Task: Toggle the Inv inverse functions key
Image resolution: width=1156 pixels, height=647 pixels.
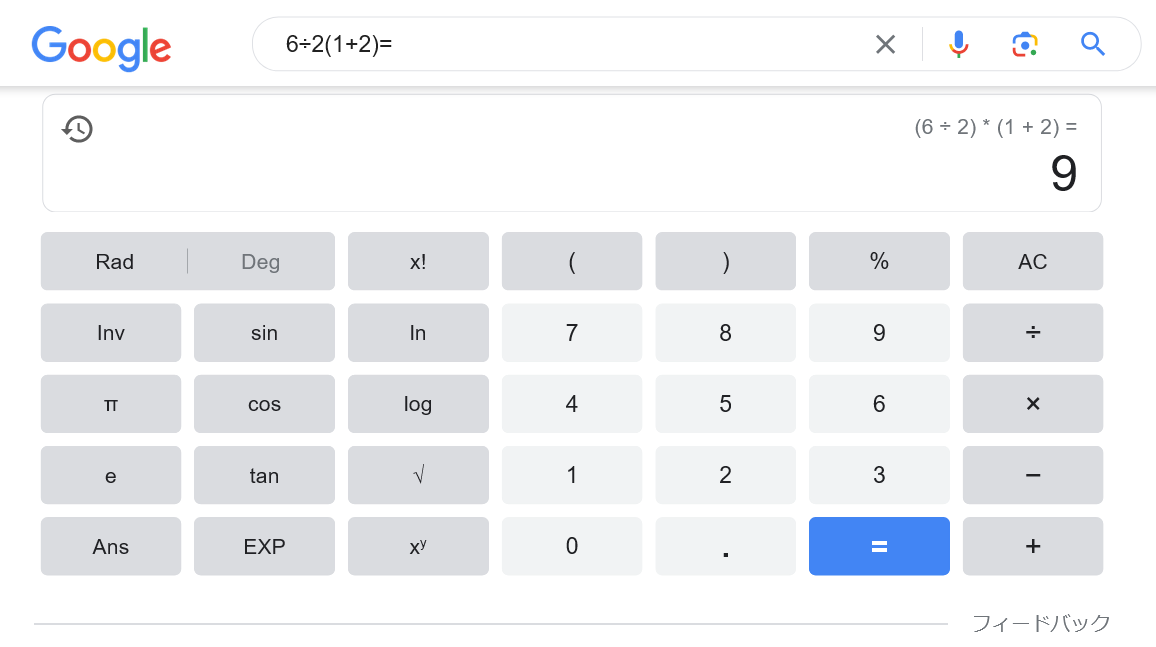Action: tap(111, 333)
